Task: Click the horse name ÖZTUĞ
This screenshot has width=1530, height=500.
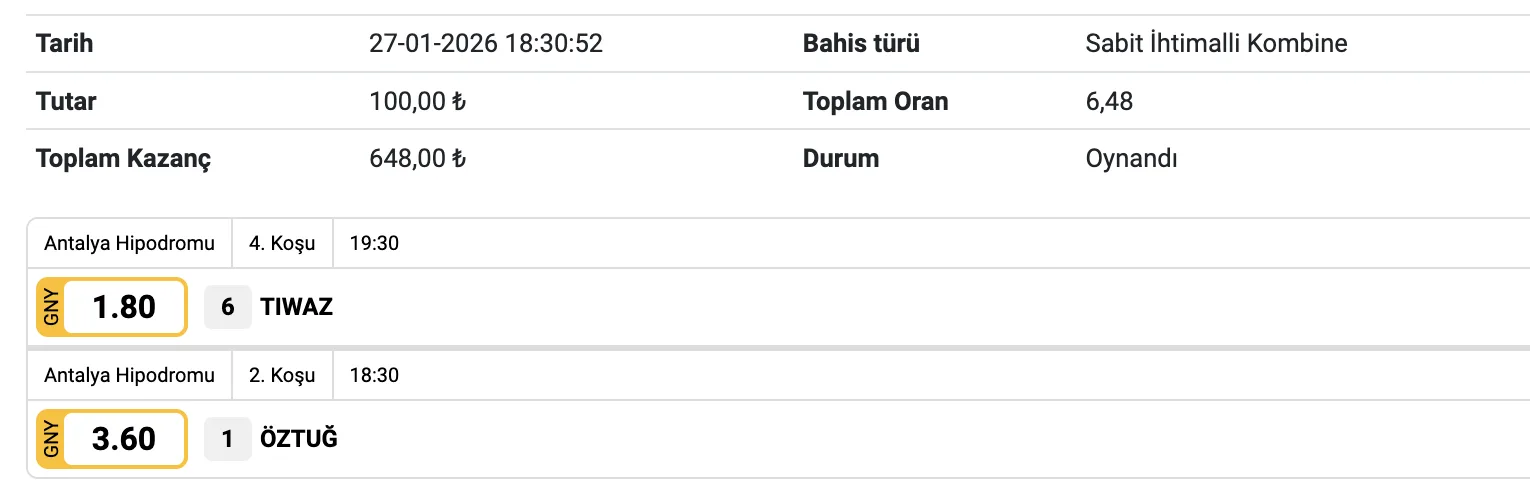Action: (x=299, y=439)
